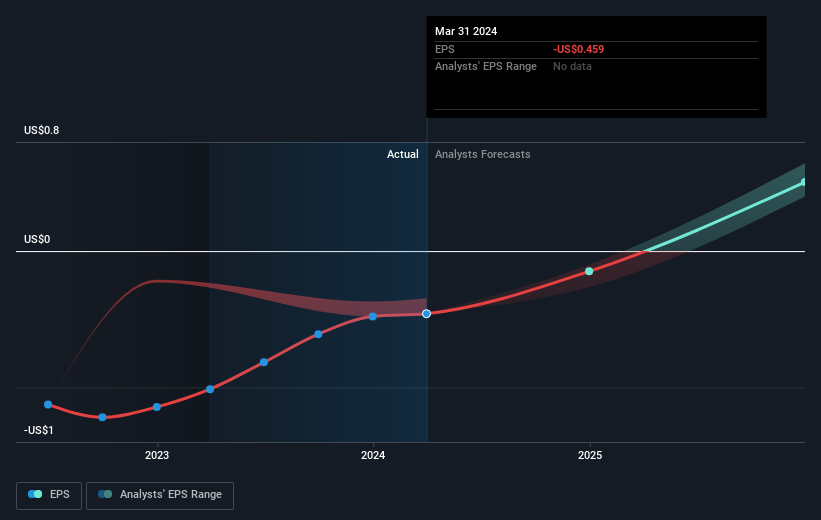Click the 2024 x-axis label
Image resolution: width=821 pixels, height=520 pixels.
coord(373,455)
